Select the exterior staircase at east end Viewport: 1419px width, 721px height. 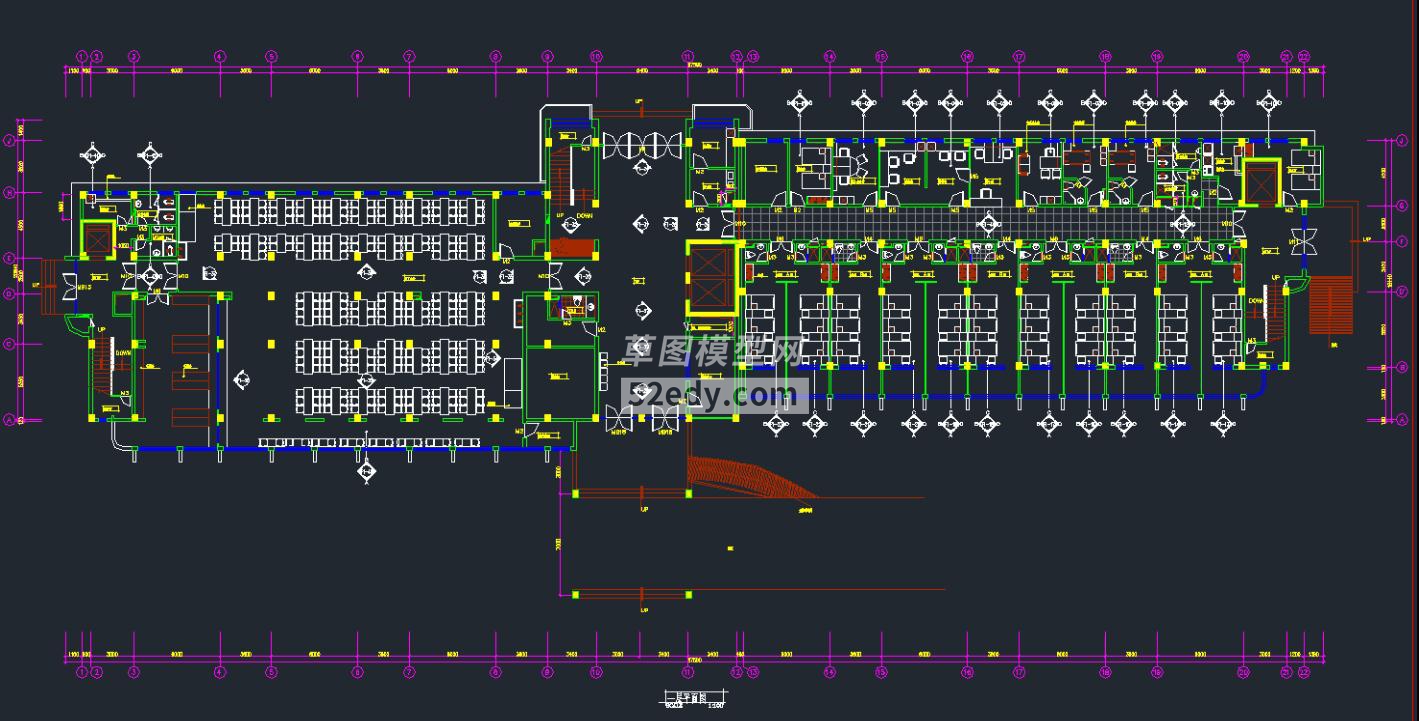[x=1332, y=306]
